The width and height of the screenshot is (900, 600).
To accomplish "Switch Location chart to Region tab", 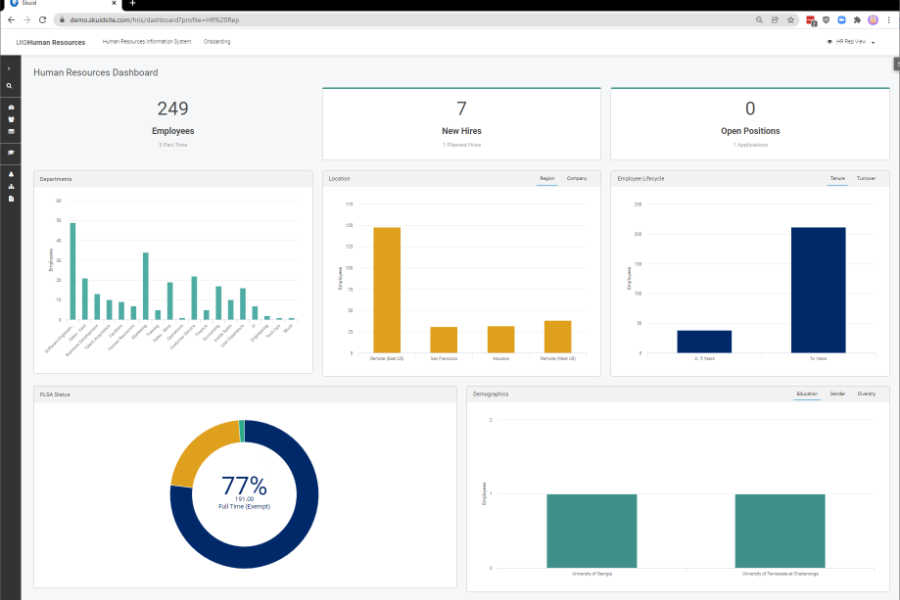I will 547,179.
